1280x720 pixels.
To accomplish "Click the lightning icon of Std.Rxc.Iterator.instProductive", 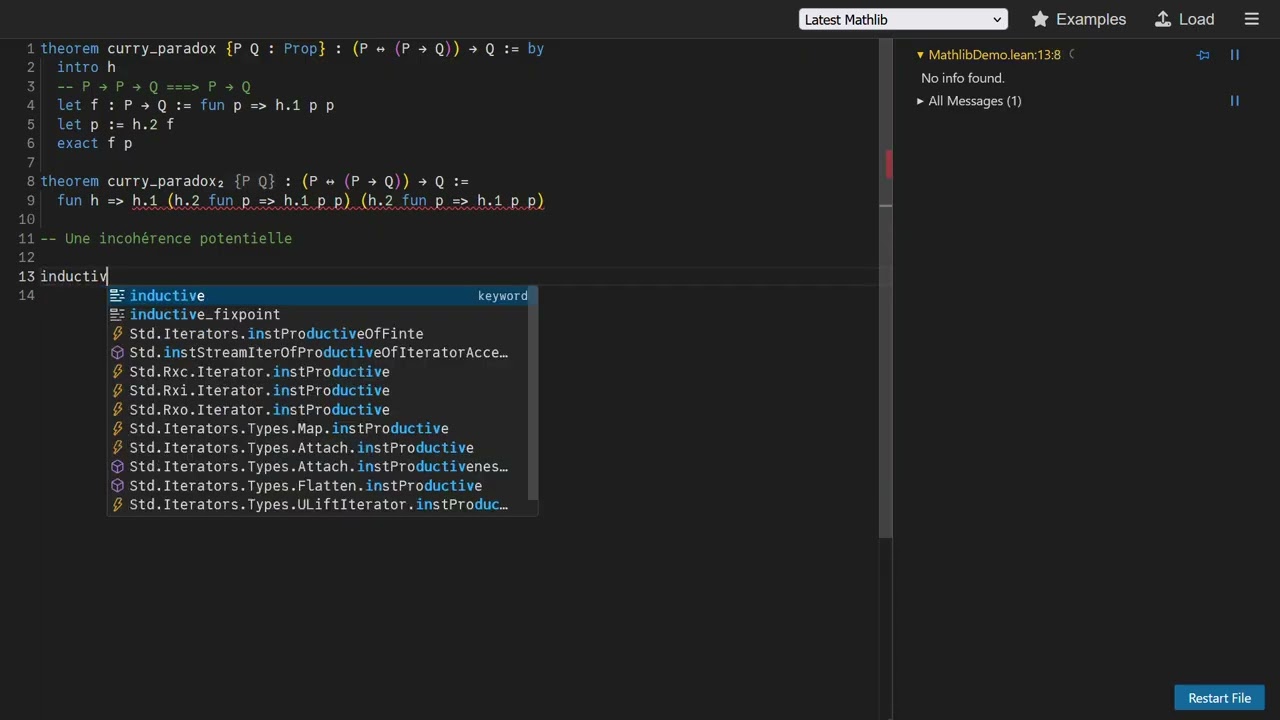I will (x=117, y=372).
